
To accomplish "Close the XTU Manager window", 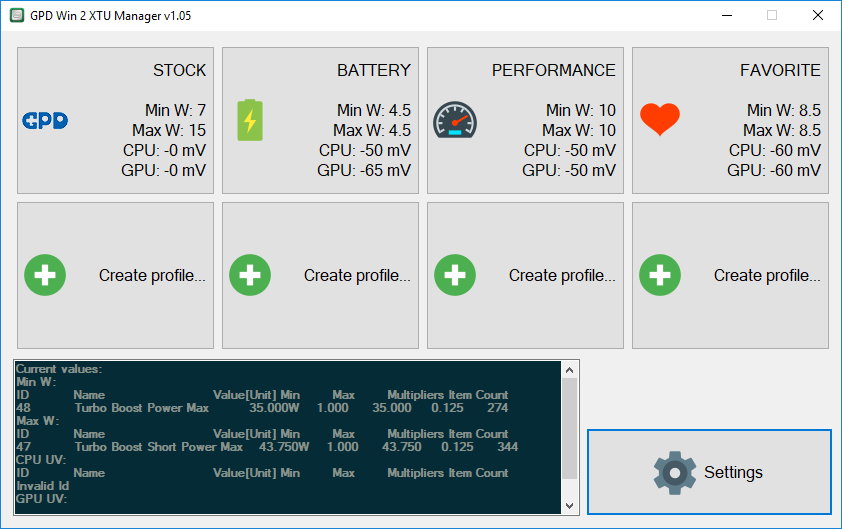I will tap(817, 15).
